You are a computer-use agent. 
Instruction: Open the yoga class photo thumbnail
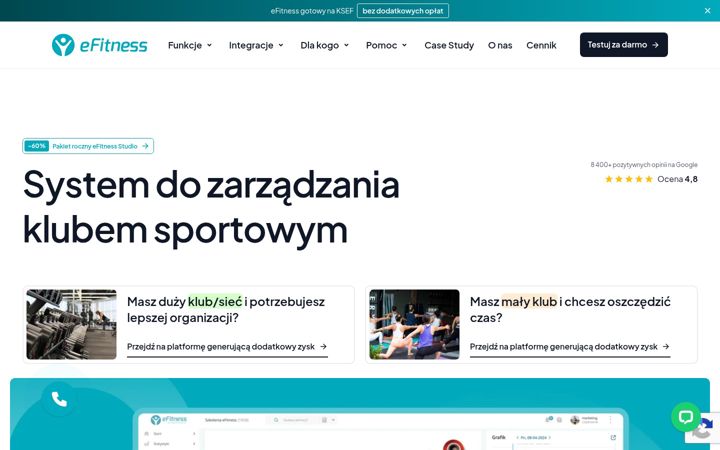click(414, 324)
